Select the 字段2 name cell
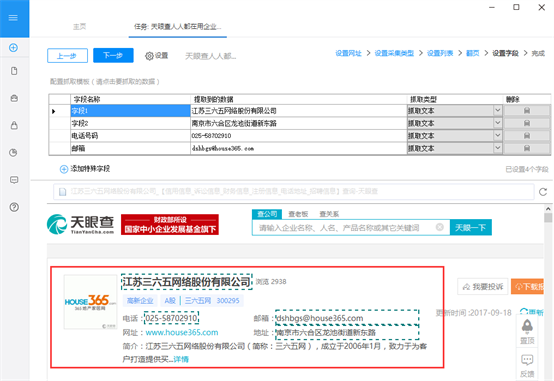 coord(130,123)
